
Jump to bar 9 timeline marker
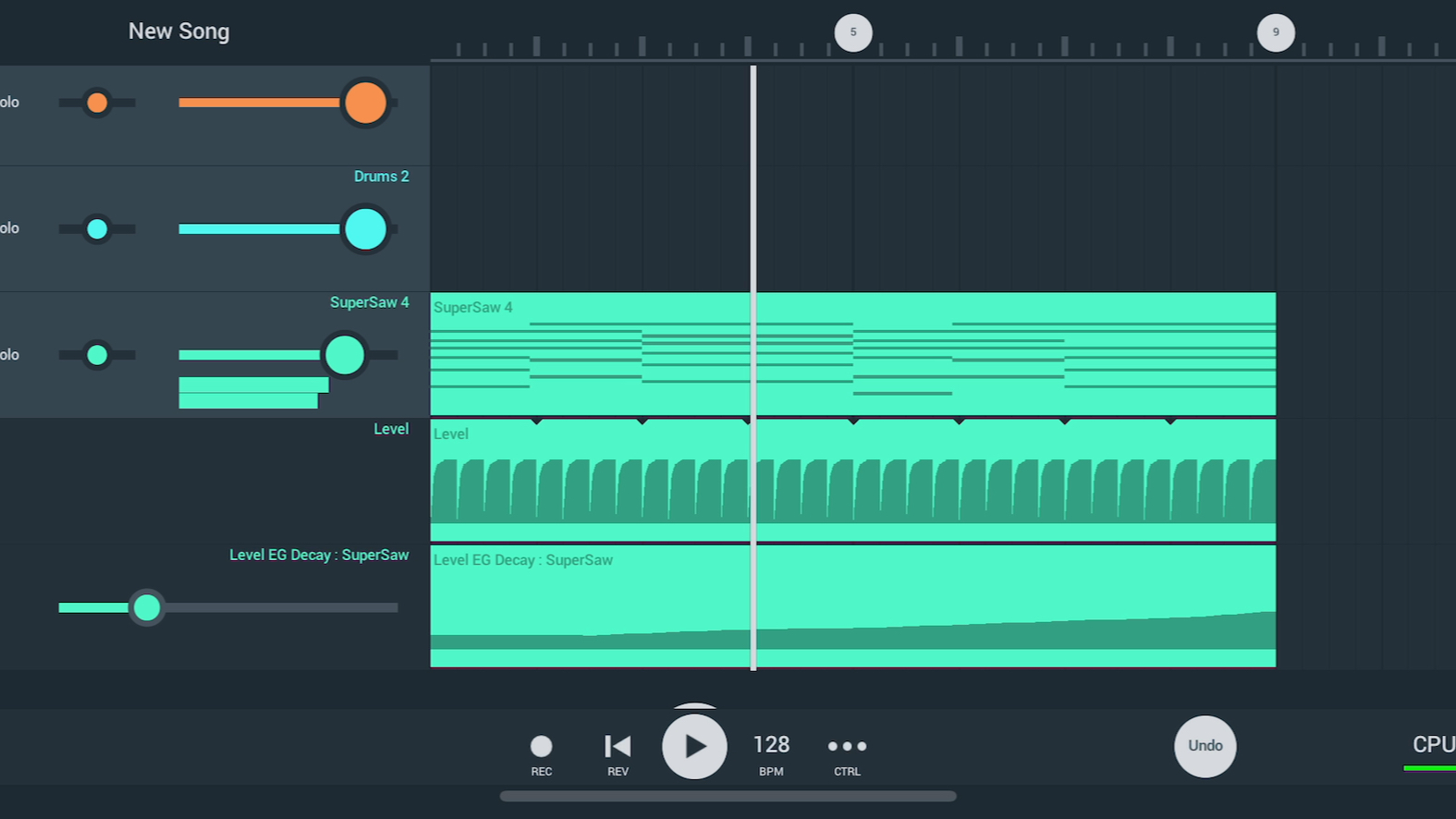click(1276, 32)
